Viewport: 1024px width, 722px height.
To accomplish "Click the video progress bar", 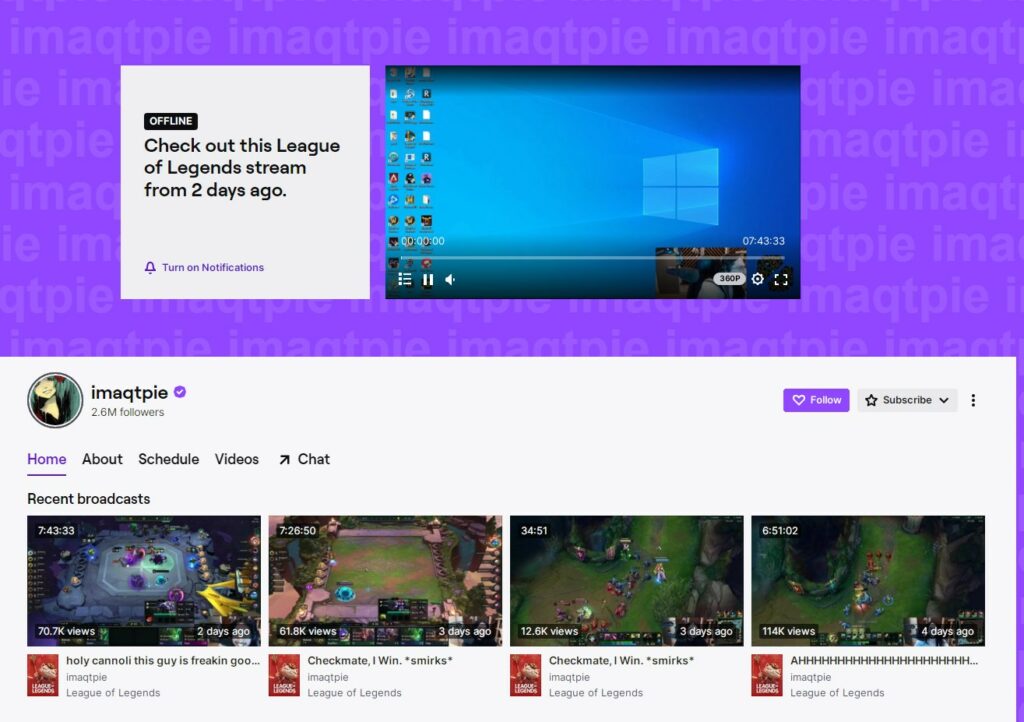I will 593,258.
